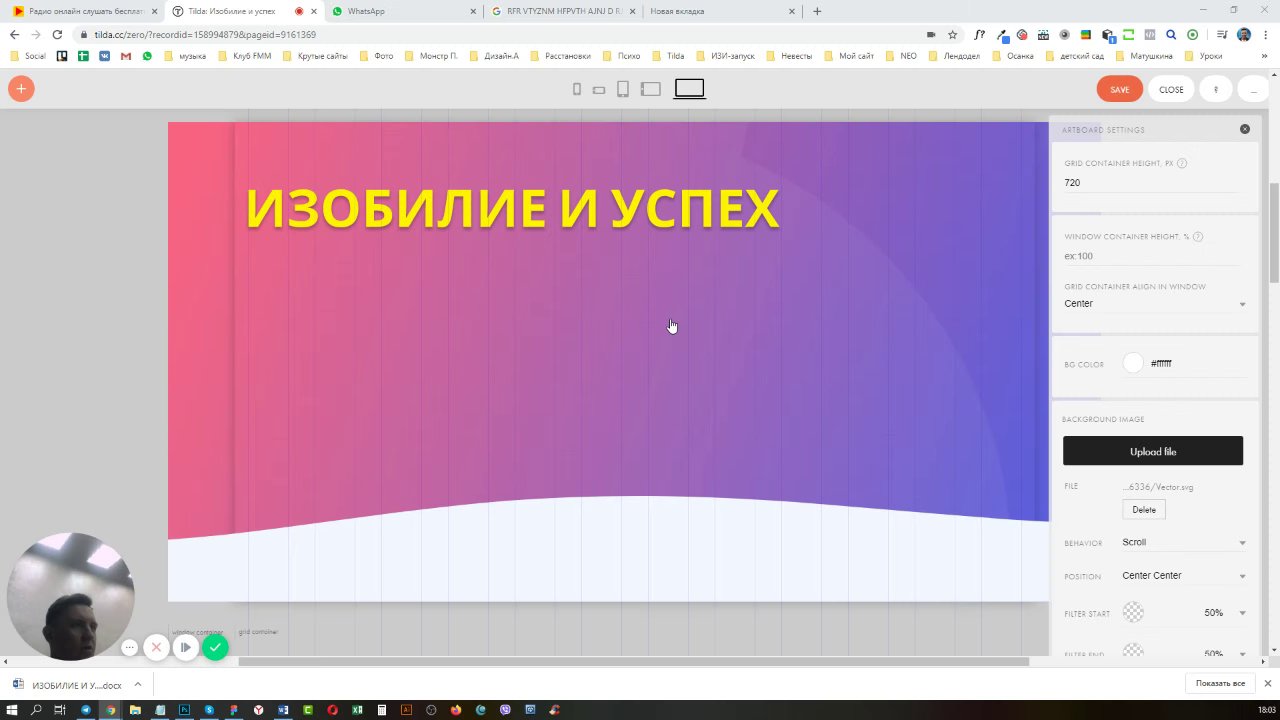Screen dimensions: 1280x720
Task: Open the Position dropdown set to Center Center
Action: click(x=1184, y=576)
